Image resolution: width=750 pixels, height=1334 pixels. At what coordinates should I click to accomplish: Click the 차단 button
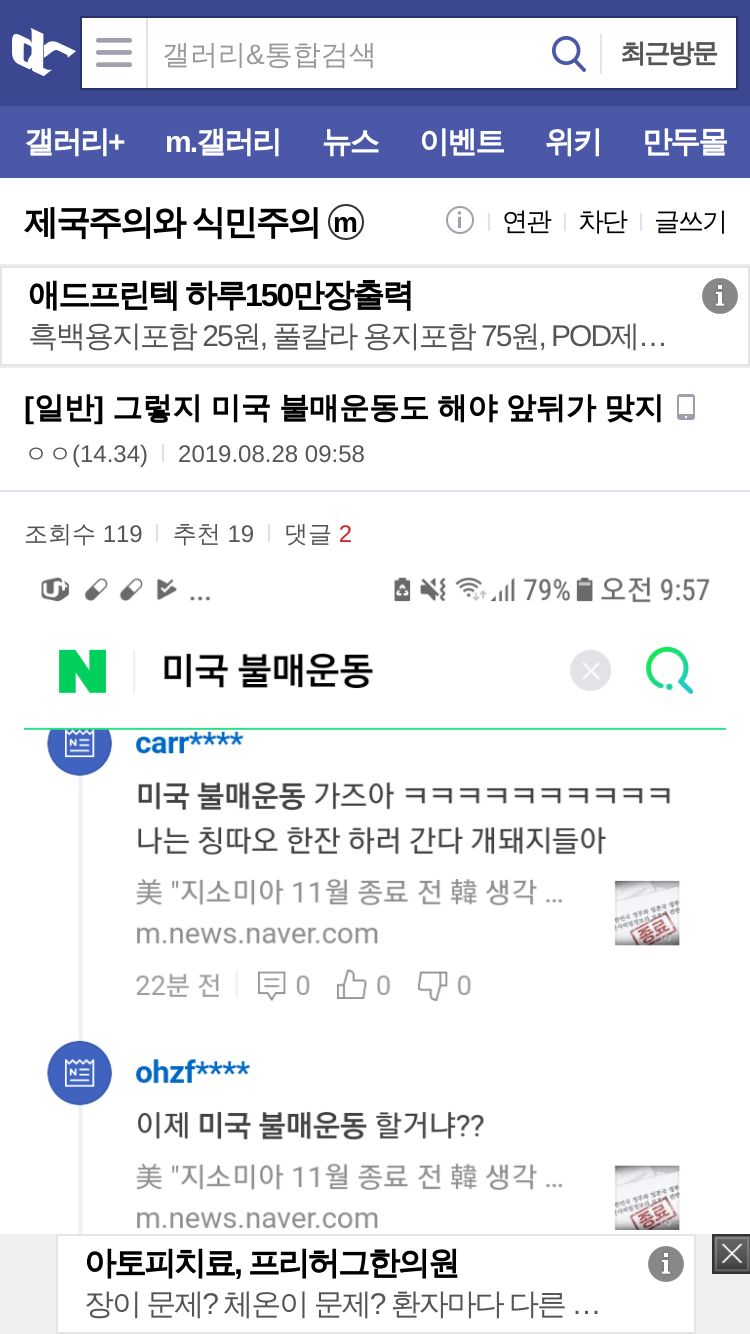point(603,221)
